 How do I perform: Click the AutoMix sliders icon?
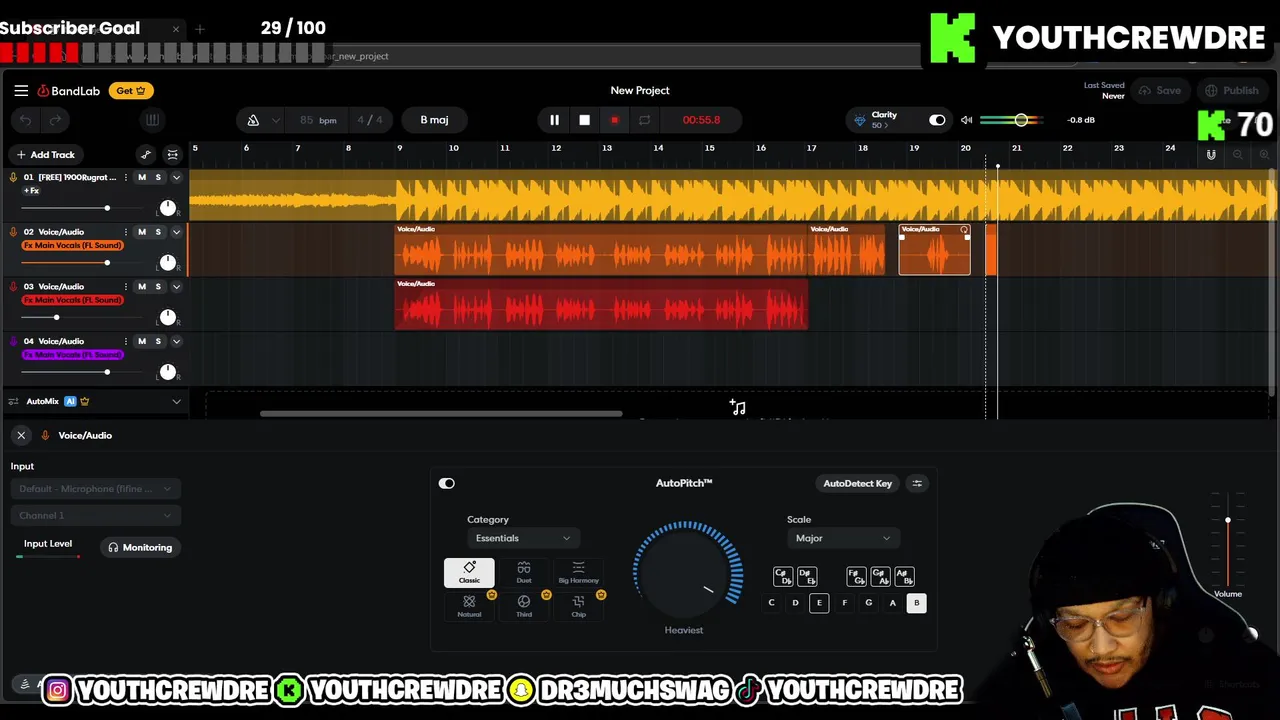click(13, 402)
